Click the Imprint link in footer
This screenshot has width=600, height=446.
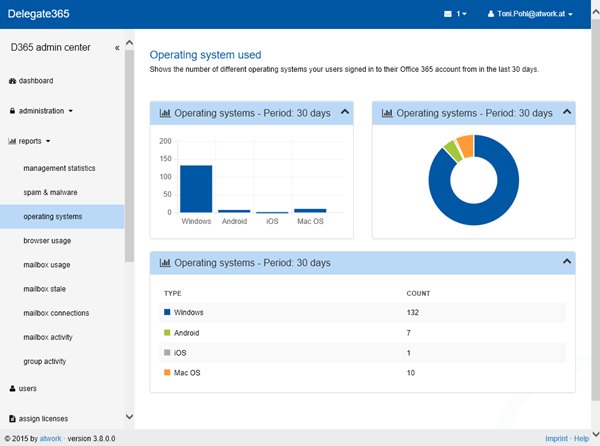tap(558, 439)
